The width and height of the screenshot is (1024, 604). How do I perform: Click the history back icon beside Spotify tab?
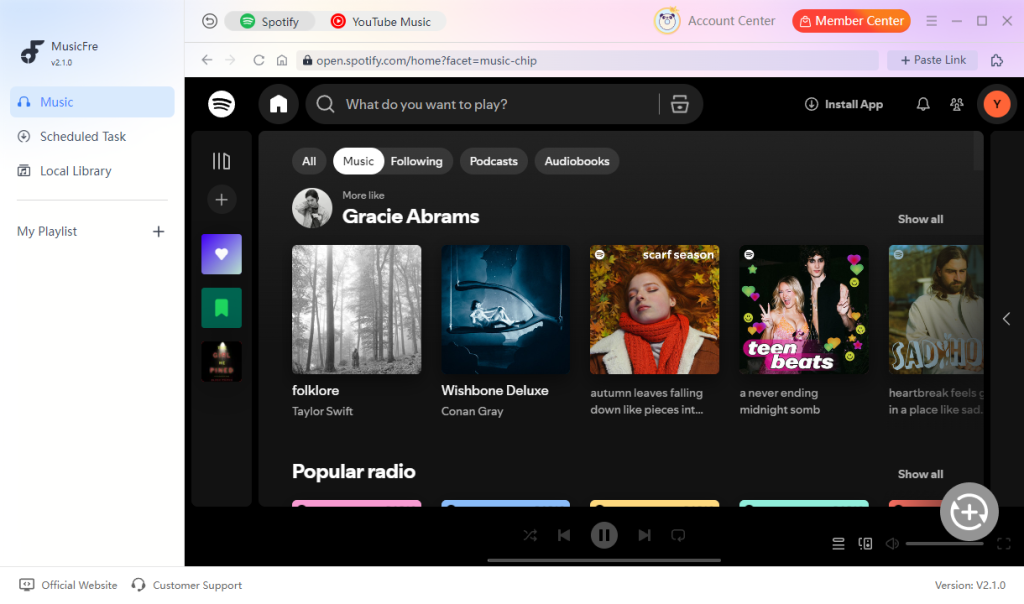coord(209,21)
